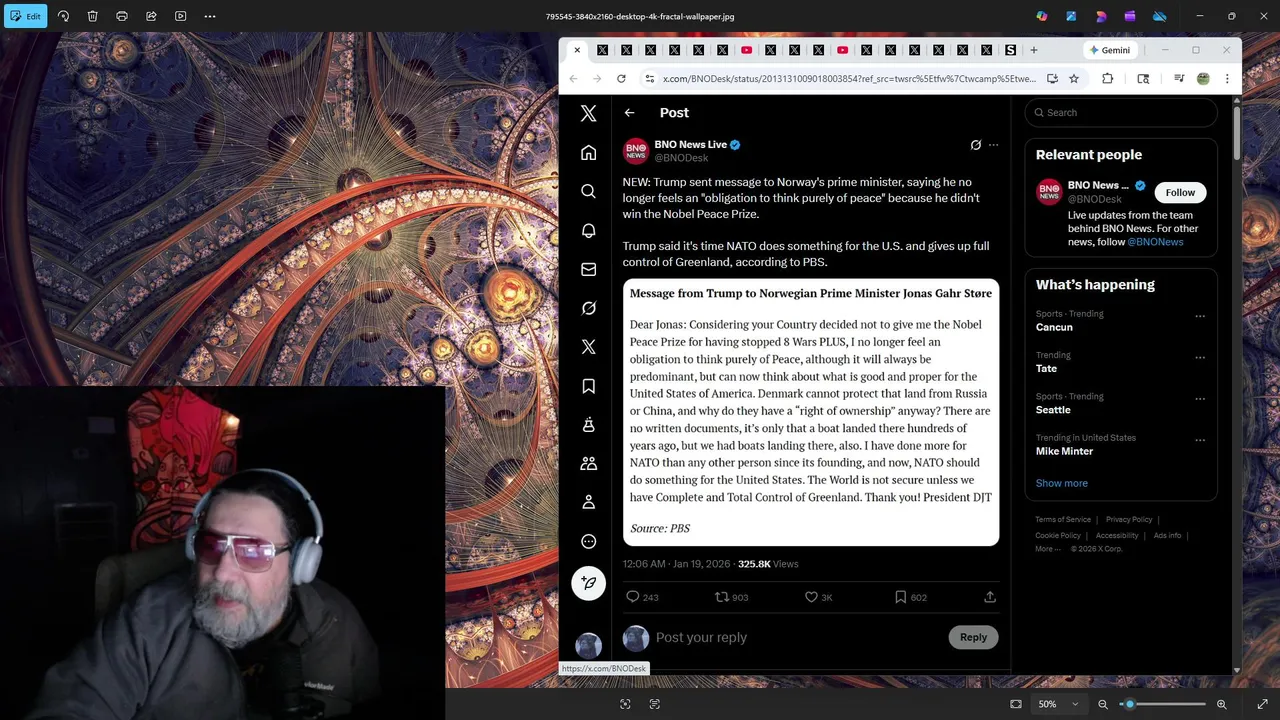Bookmark the post with 602 bookmarks
This screenshot has height=720, width=1280.
910,597
